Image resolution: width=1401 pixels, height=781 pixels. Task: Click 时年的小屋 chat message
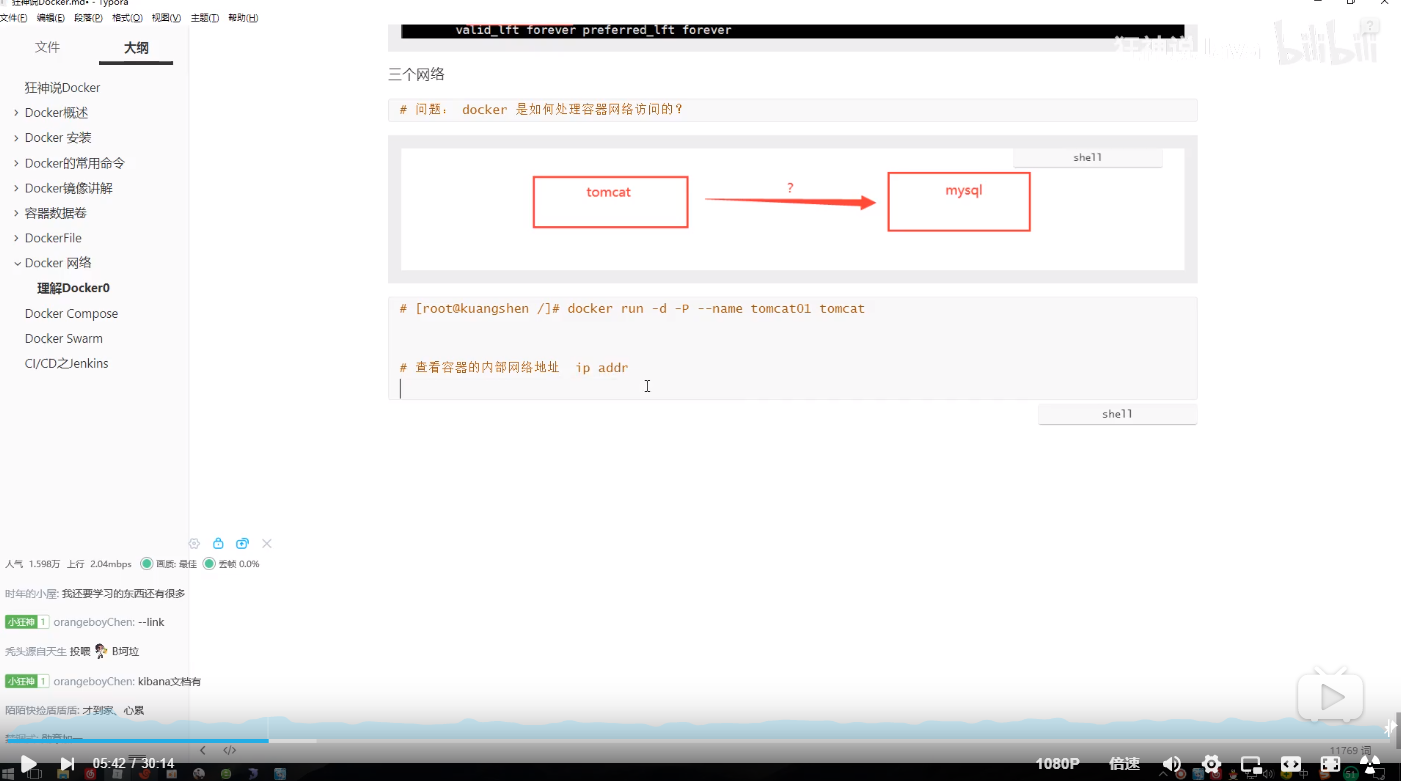point(95,593)
